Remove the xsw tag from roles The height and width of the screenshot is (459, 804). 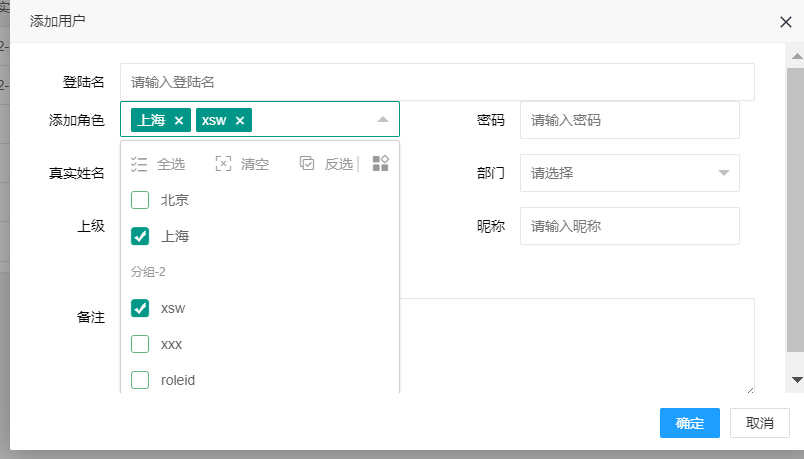pyautogui.click(x=239, y=121)
